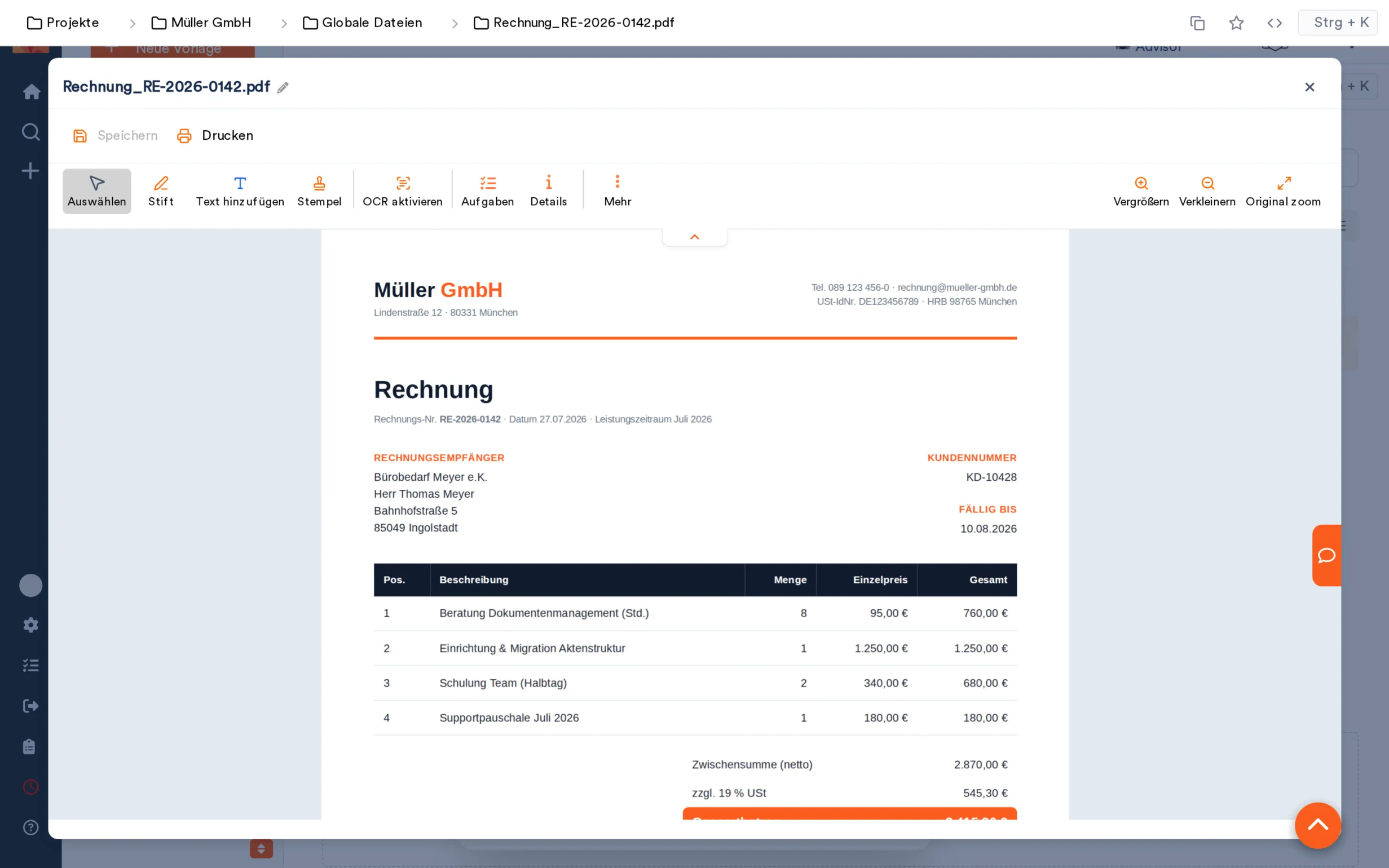The height and width of the screenshot is (868, 1389).
Task: Click the code brackets icon in the top bar
Action: click(x=1275, y=23)
